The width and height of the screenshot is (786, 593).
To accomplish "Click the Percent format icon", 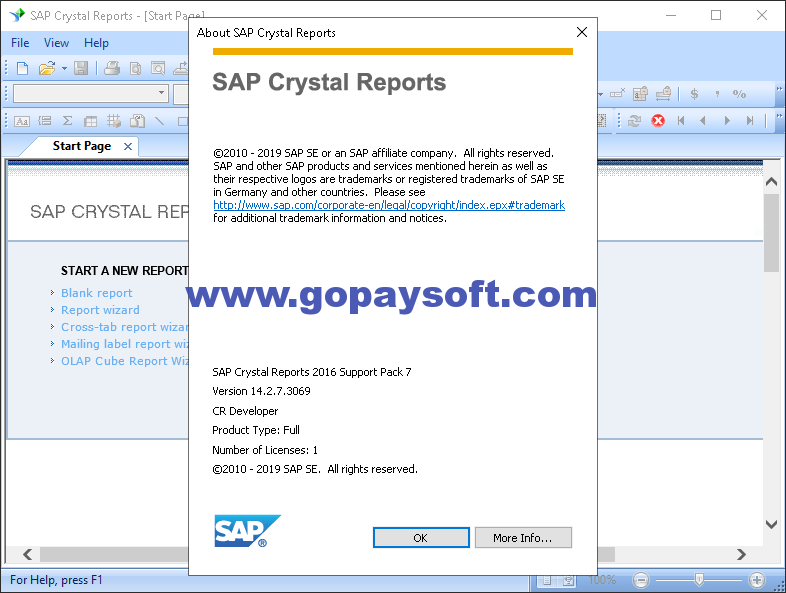I will coord(739,93).
